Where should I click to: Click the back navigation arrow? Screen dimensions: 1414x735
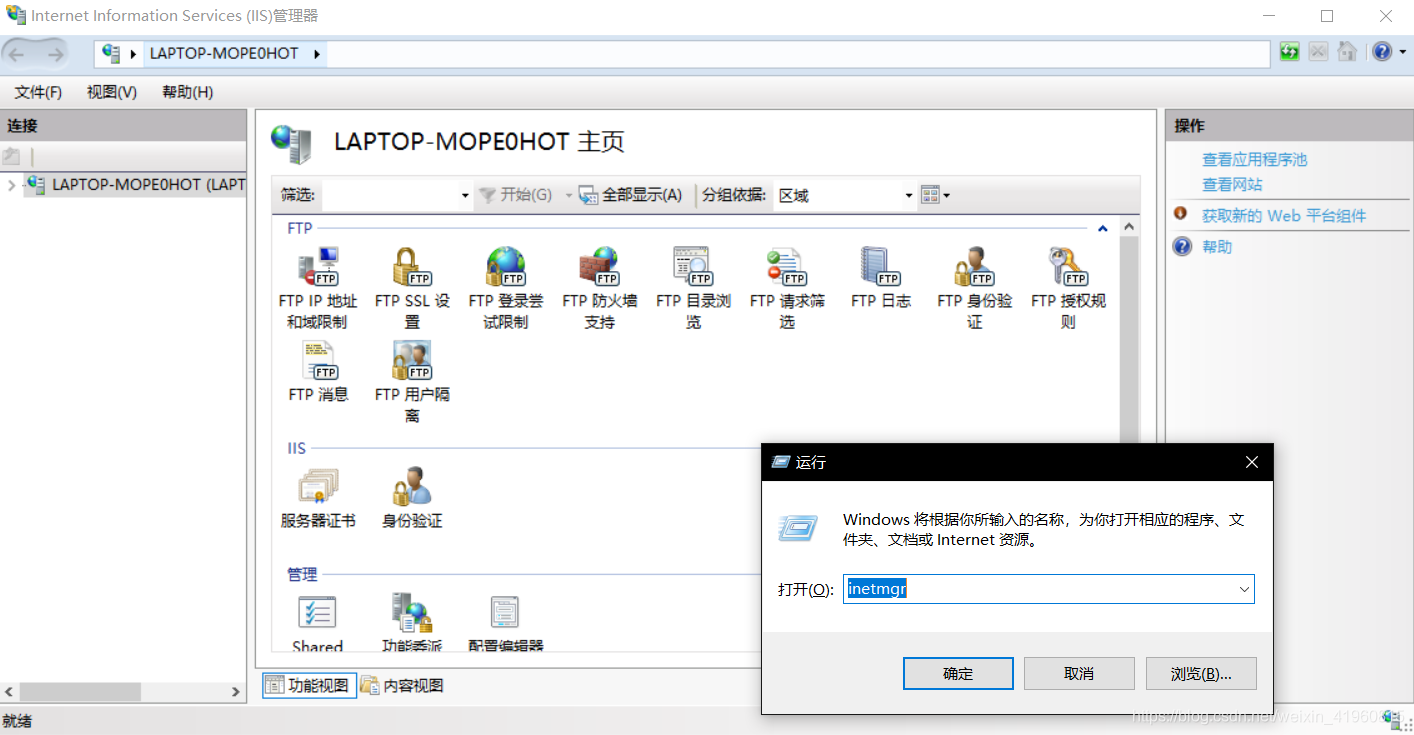(17, 53)
